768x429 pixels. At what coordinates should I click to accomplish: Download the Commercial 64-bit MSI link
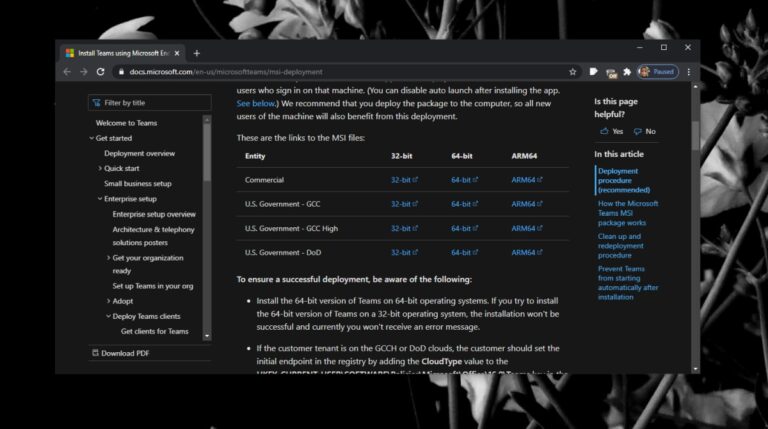pyautogui.click(x=464, y=180)
